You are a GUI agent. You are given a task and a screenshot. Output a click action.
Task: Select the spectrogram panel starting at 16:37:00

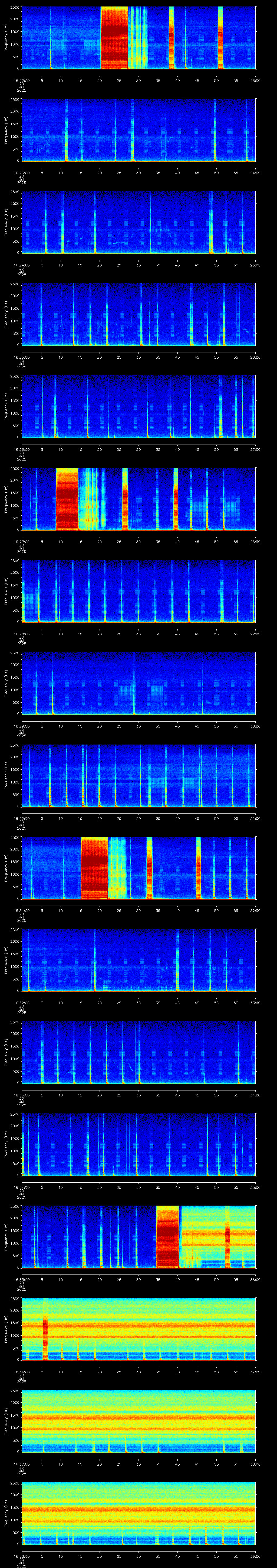138,1421
